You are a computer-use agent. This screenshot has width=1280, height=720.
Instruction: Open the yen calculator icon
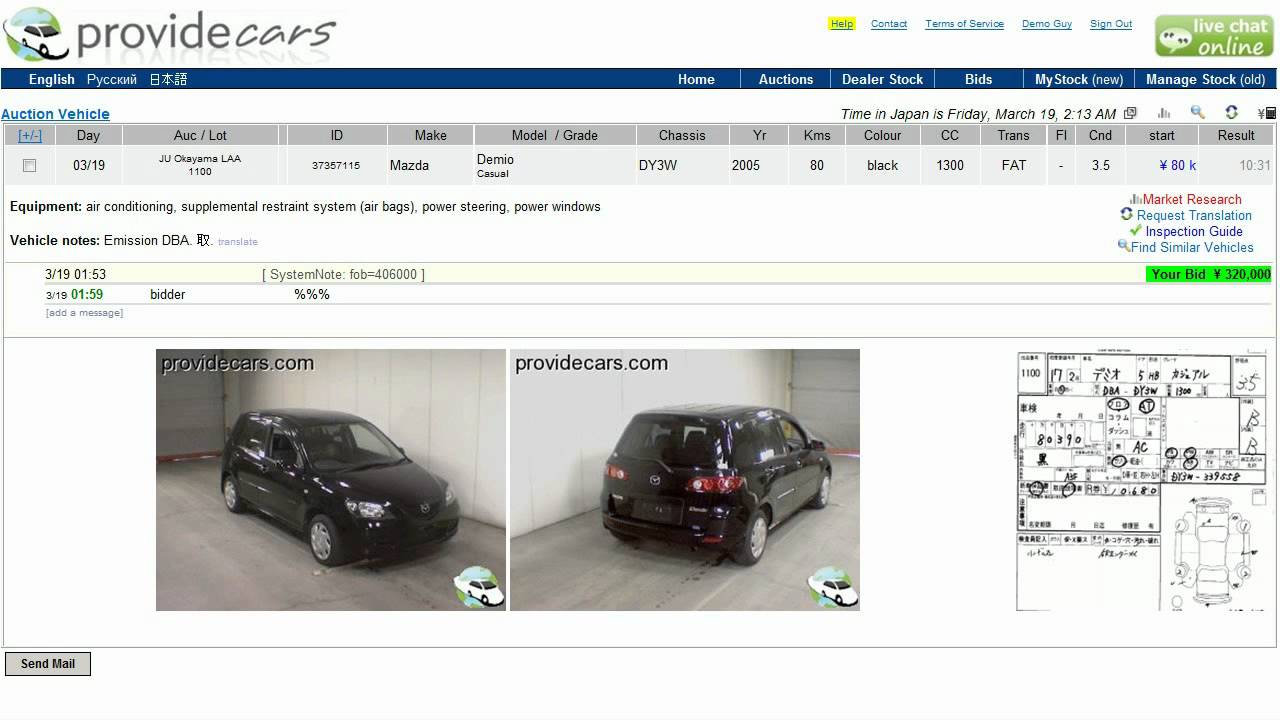pos(1266,114)
